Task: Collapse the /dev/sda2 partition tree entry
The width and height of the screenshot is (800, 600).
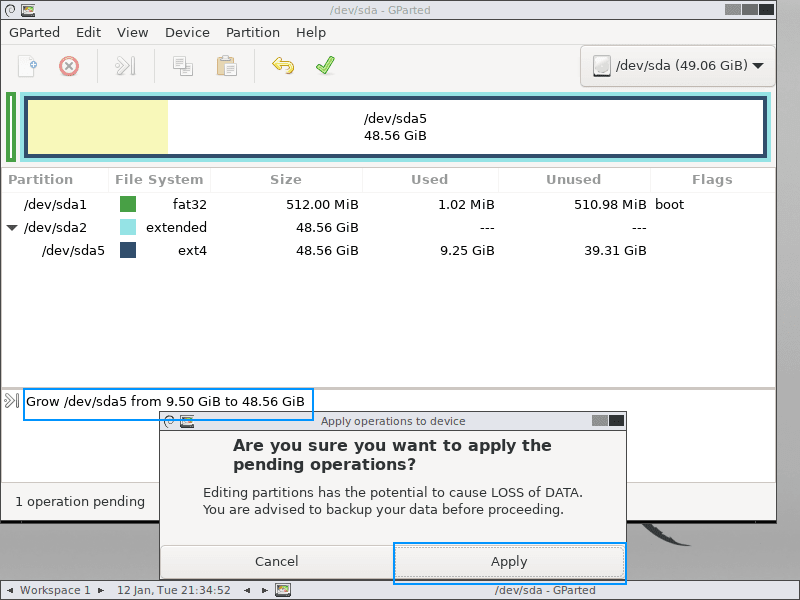Action: tap(10, 227)
